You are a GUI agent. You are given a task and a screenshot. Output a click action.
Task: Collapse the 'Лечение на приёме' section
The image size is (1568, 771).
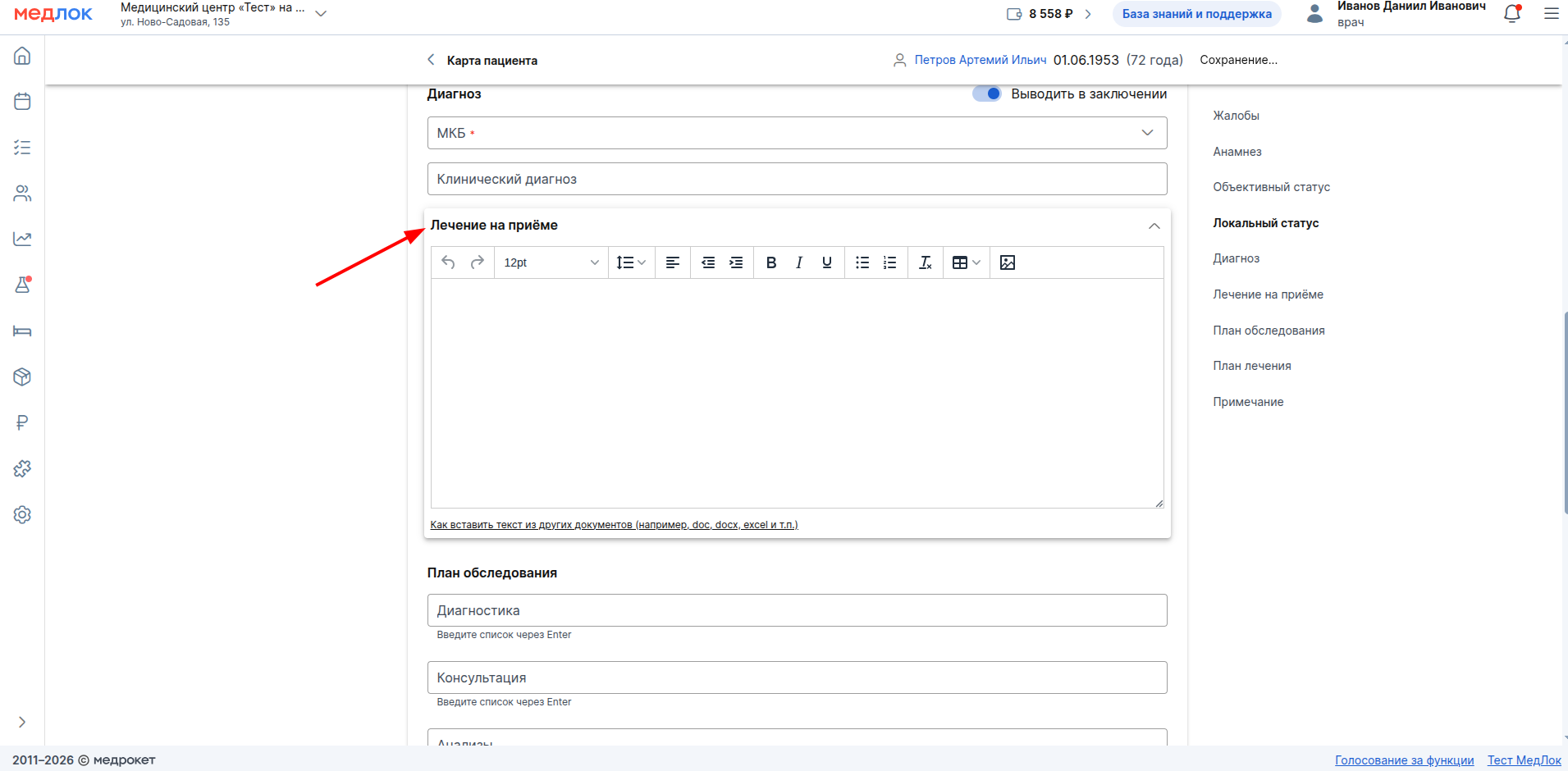coord(1154,226)
